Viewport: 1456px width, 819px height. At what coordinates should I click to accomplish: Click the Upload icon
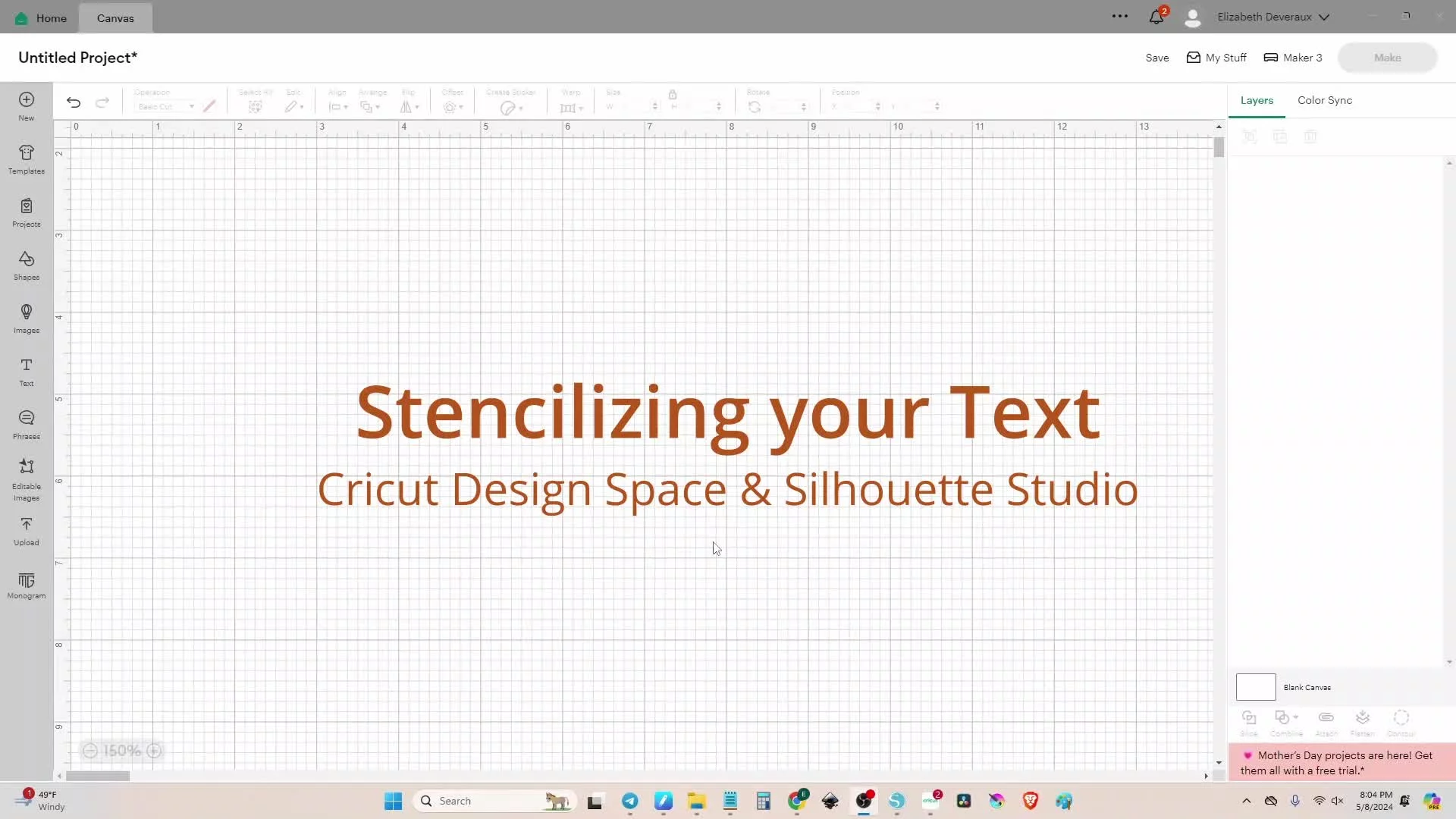pyautogui.click(x=27, y=525)
